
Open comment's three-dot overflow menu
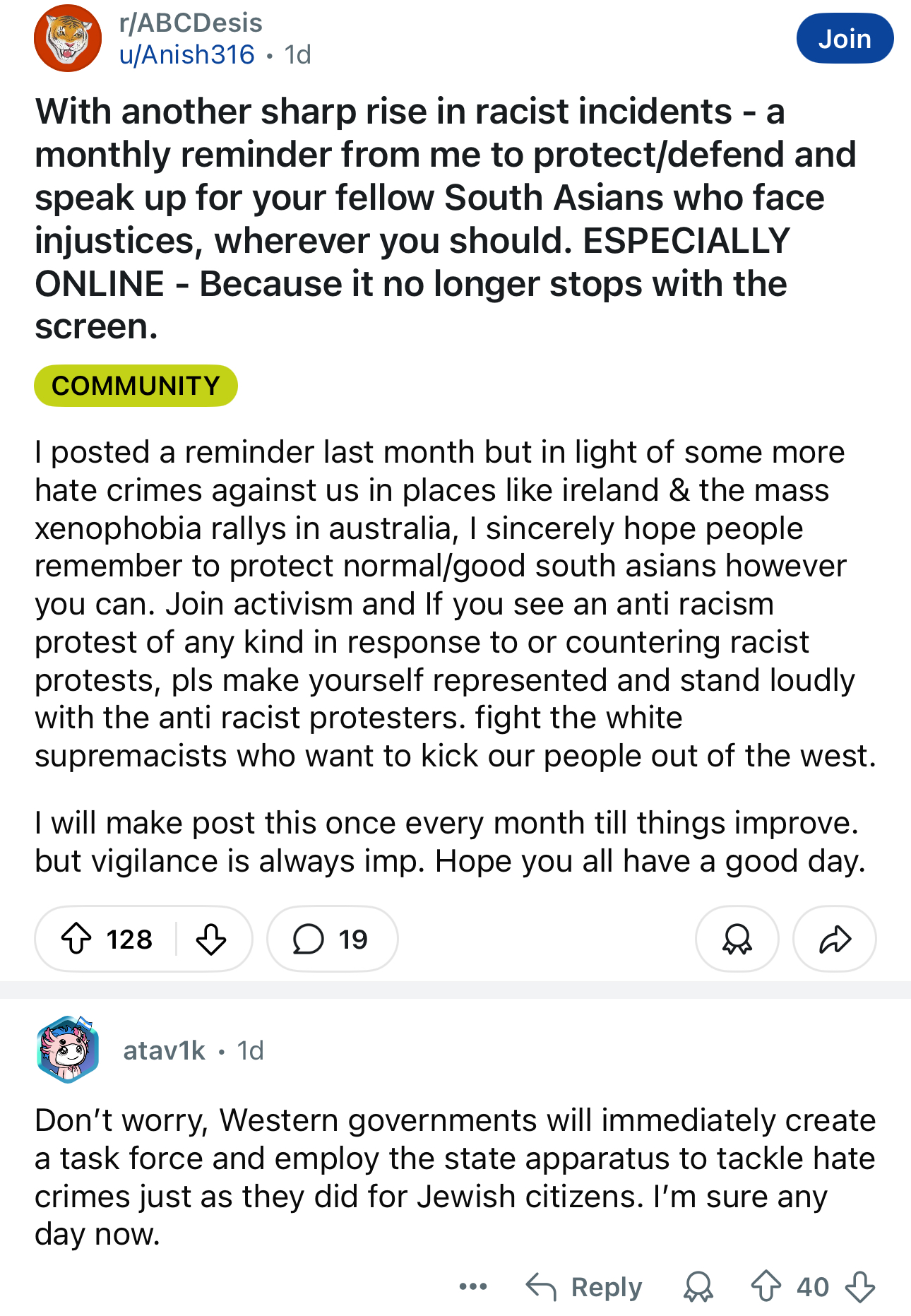472,1286
